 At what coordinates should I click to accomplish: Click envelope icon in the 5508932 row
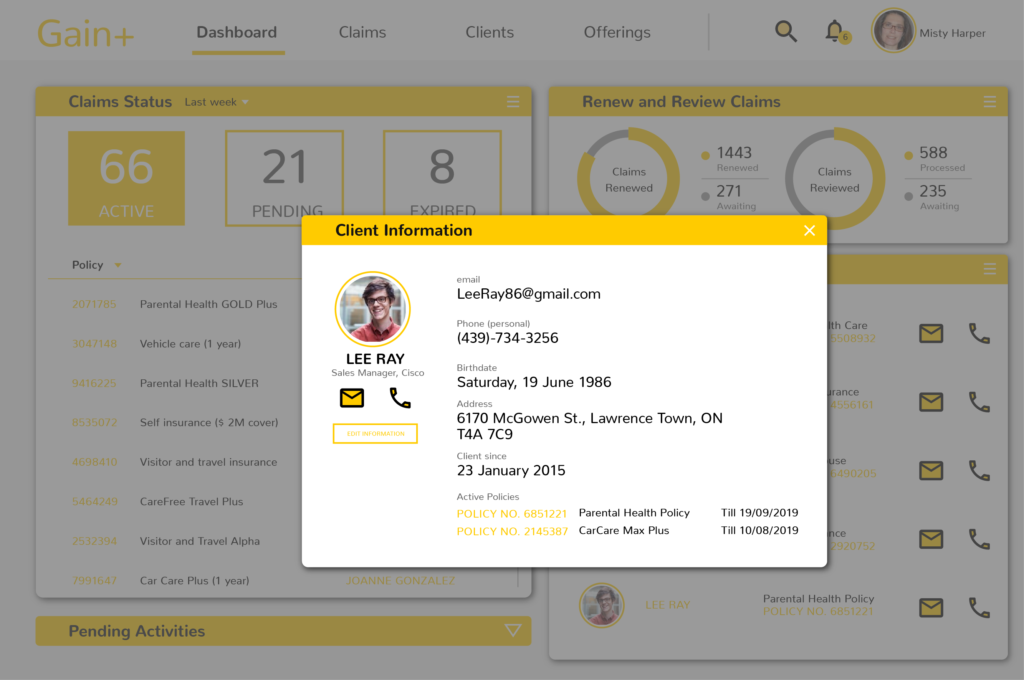tap(931, 333)
